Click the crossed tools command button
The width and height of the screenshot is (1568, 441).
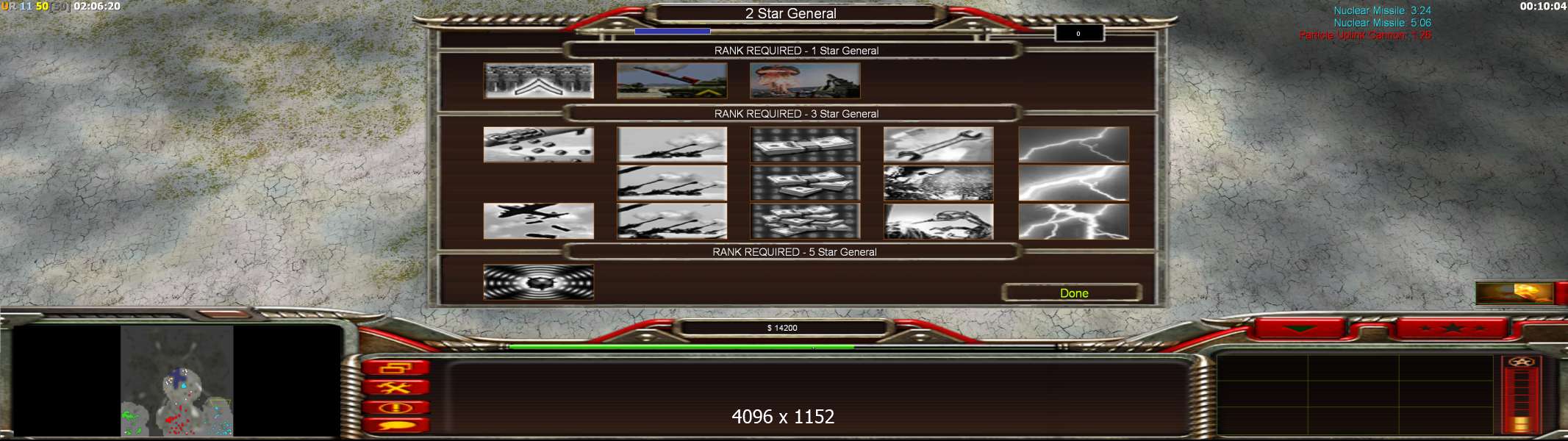pos(395,387)
